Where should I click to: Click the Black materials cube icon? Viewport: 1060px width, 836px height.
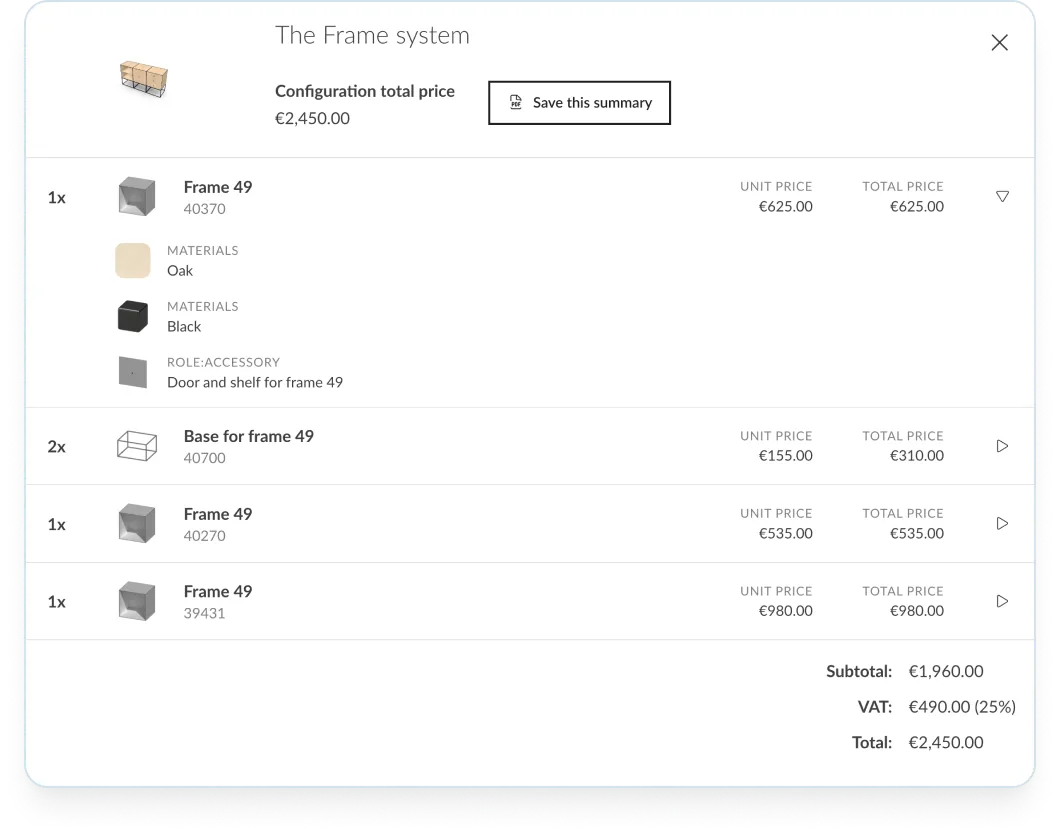(x=133, y=315)
